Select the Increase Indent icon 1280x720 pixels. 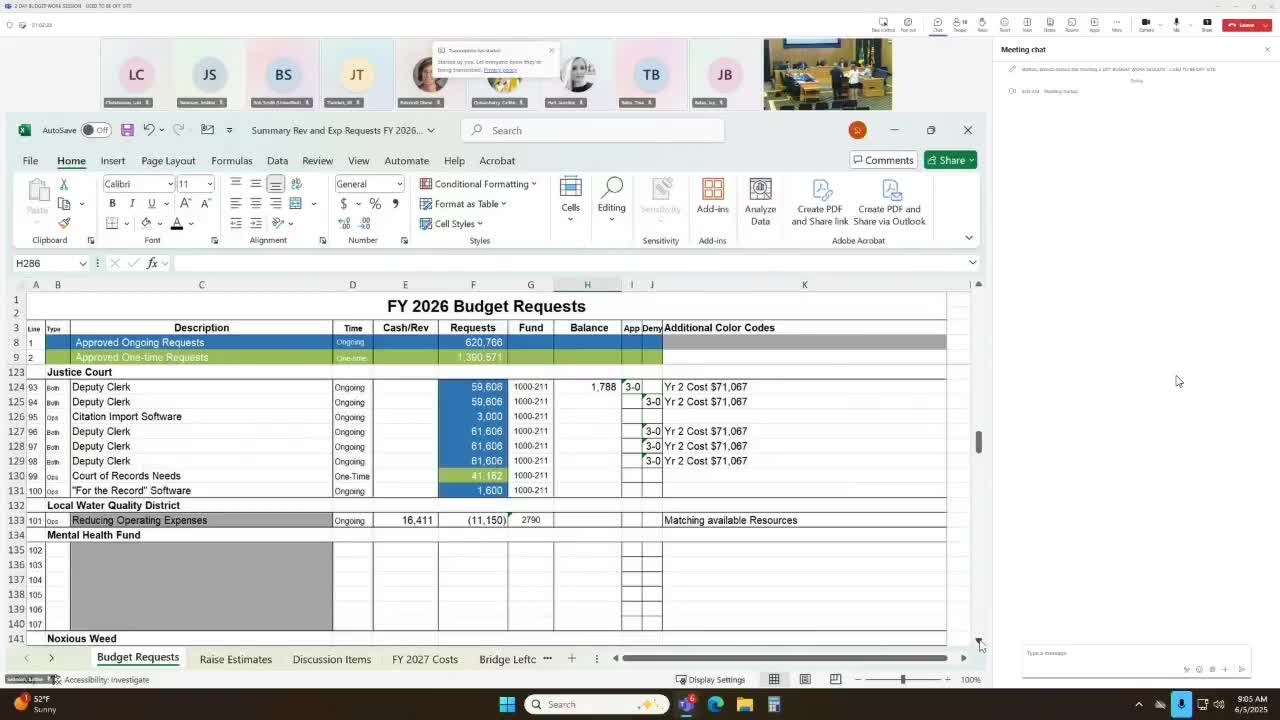pos(256,223)
